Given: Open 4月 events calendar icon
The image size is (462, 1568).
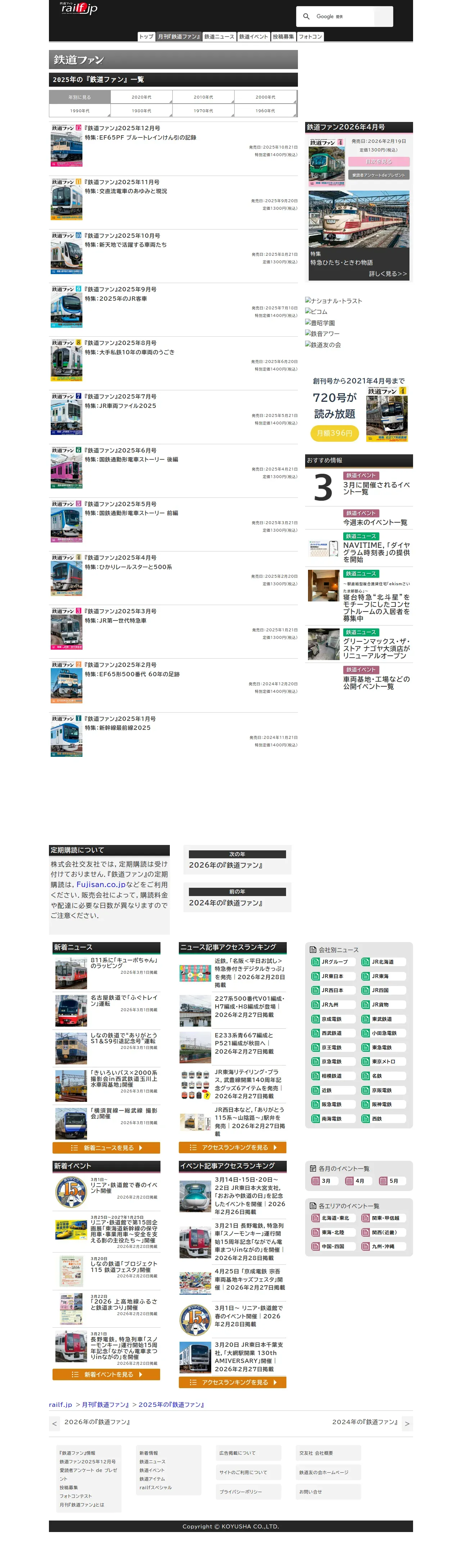Looking at the screenshot, I should (x=349, y=1181).
